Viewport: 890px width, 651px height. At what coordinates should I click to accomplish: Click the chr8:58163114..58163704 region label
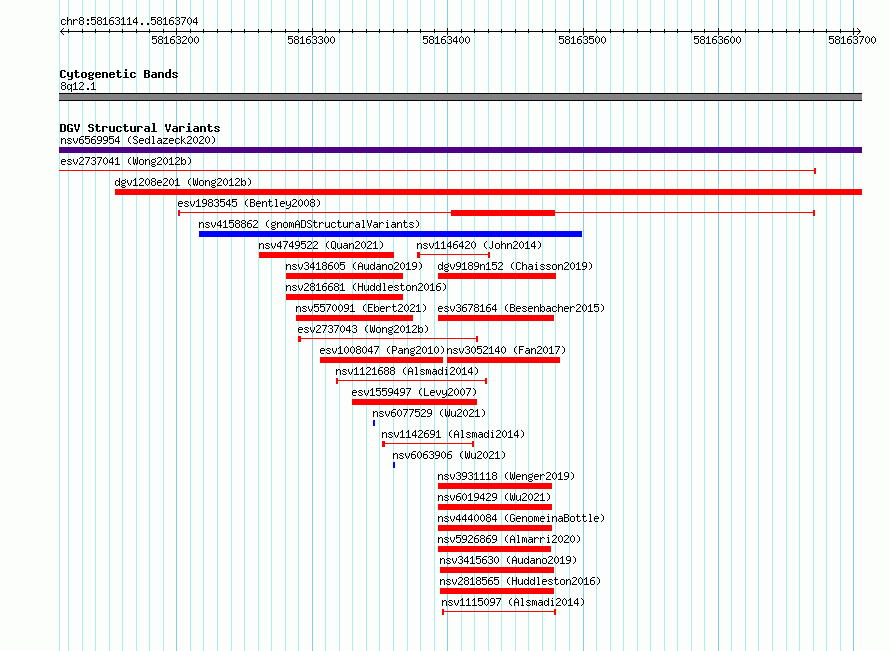click(129, 22)
